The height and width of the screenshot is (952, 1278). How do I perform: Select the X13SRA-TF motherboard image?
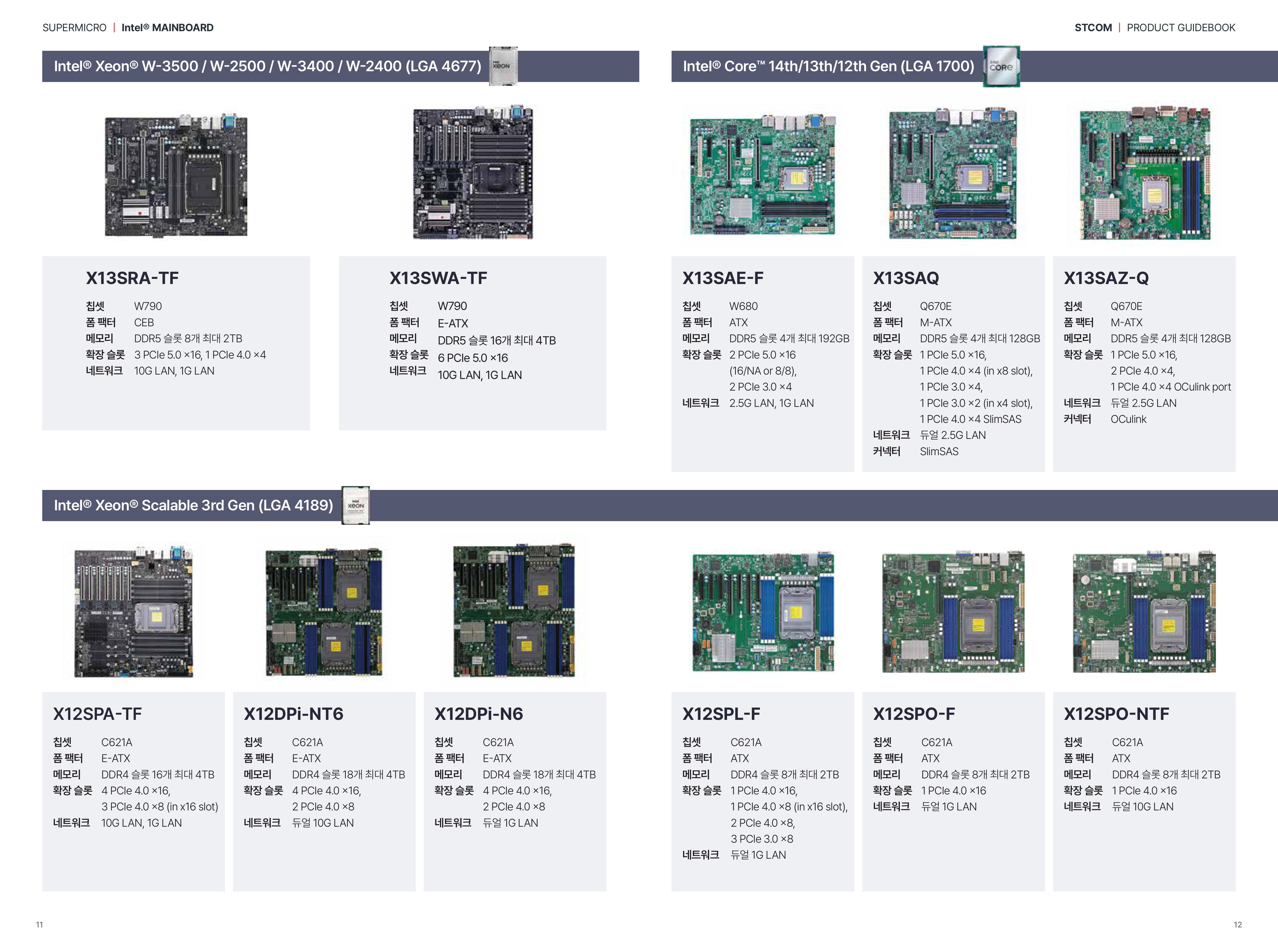tap(176, 175)
